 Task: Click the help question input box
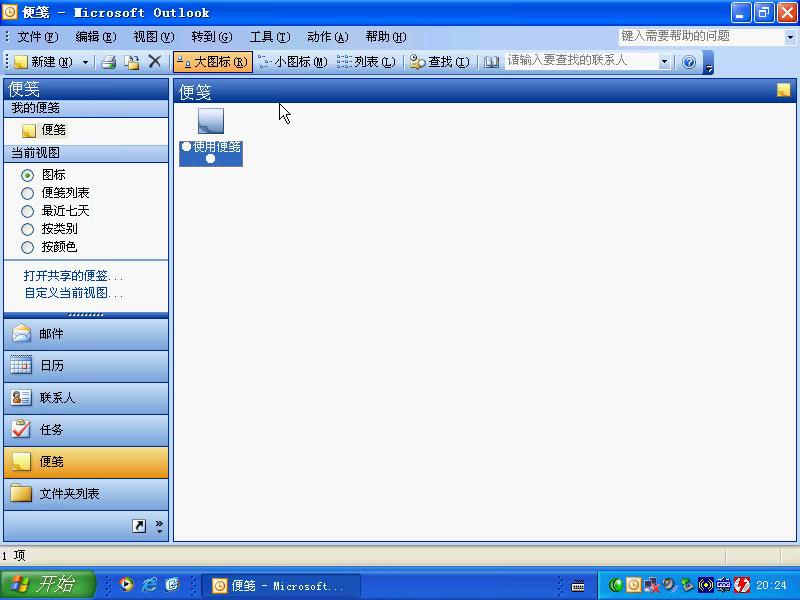(701, 36)
